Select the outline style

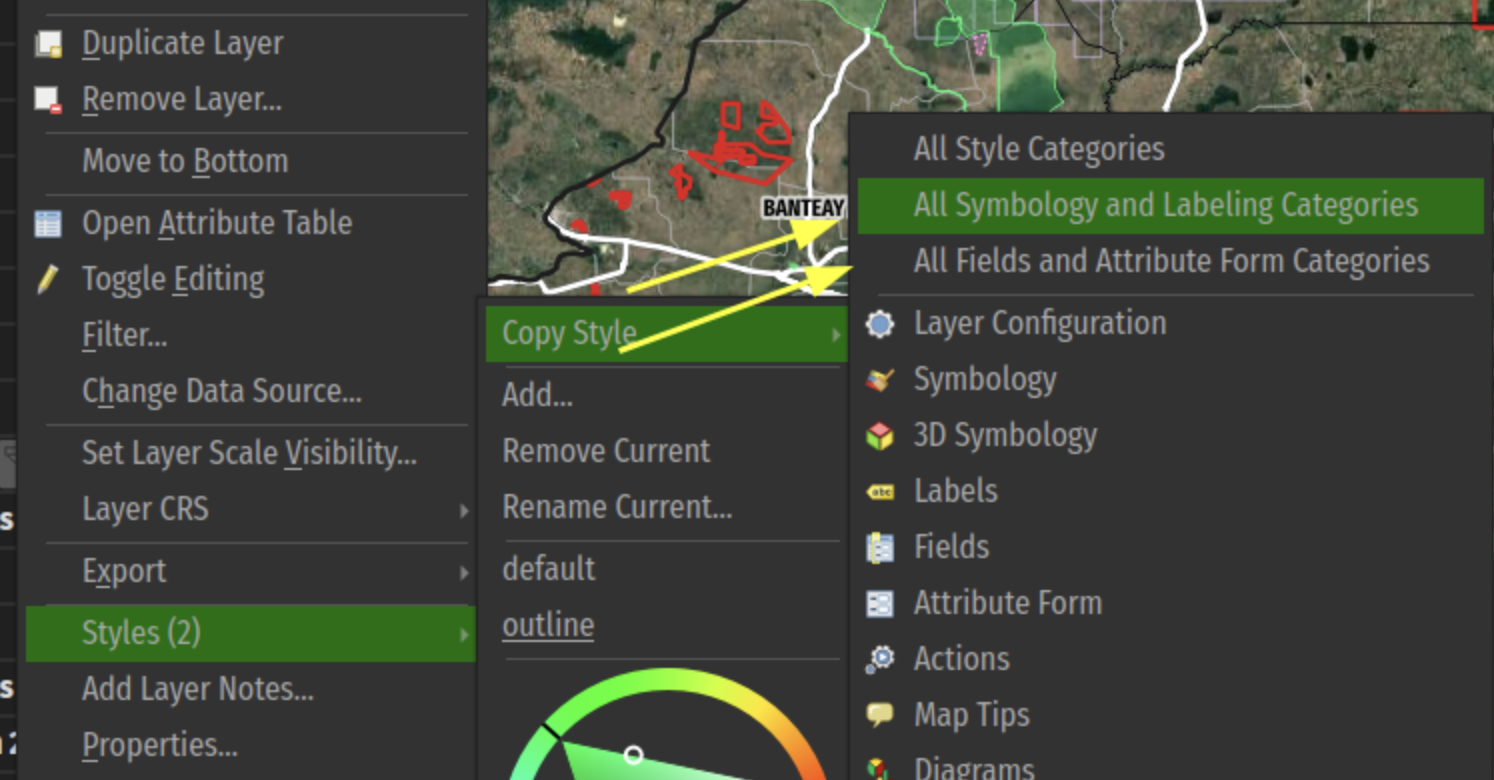pos(548,625)
